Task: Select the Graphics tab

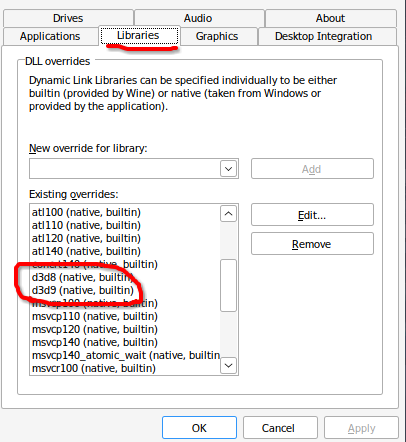Action: pyautogui.click(x=217, y=36)
